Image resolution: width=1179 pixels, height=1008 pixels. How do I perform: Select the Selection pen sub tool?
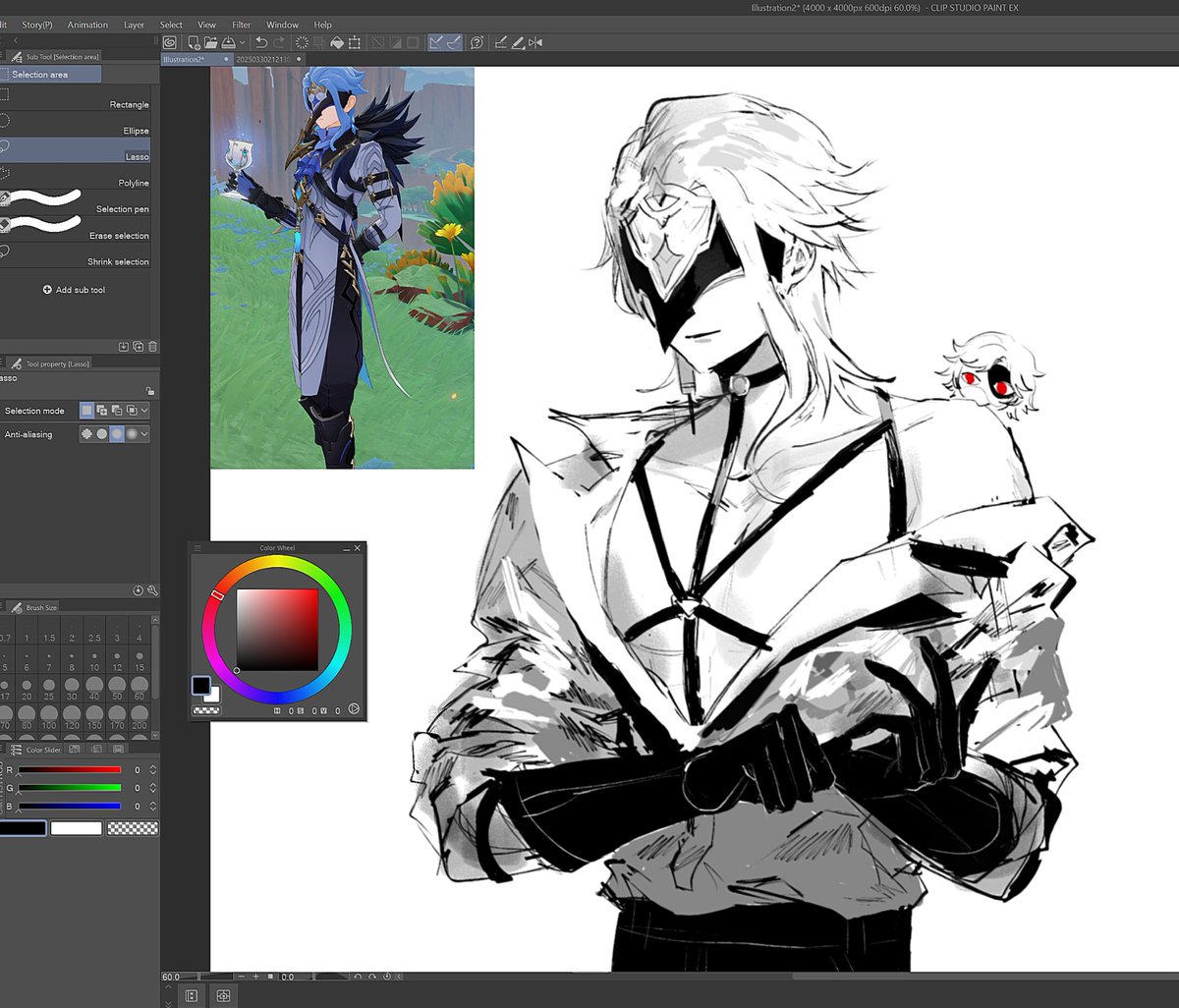[x=76, y=202]
